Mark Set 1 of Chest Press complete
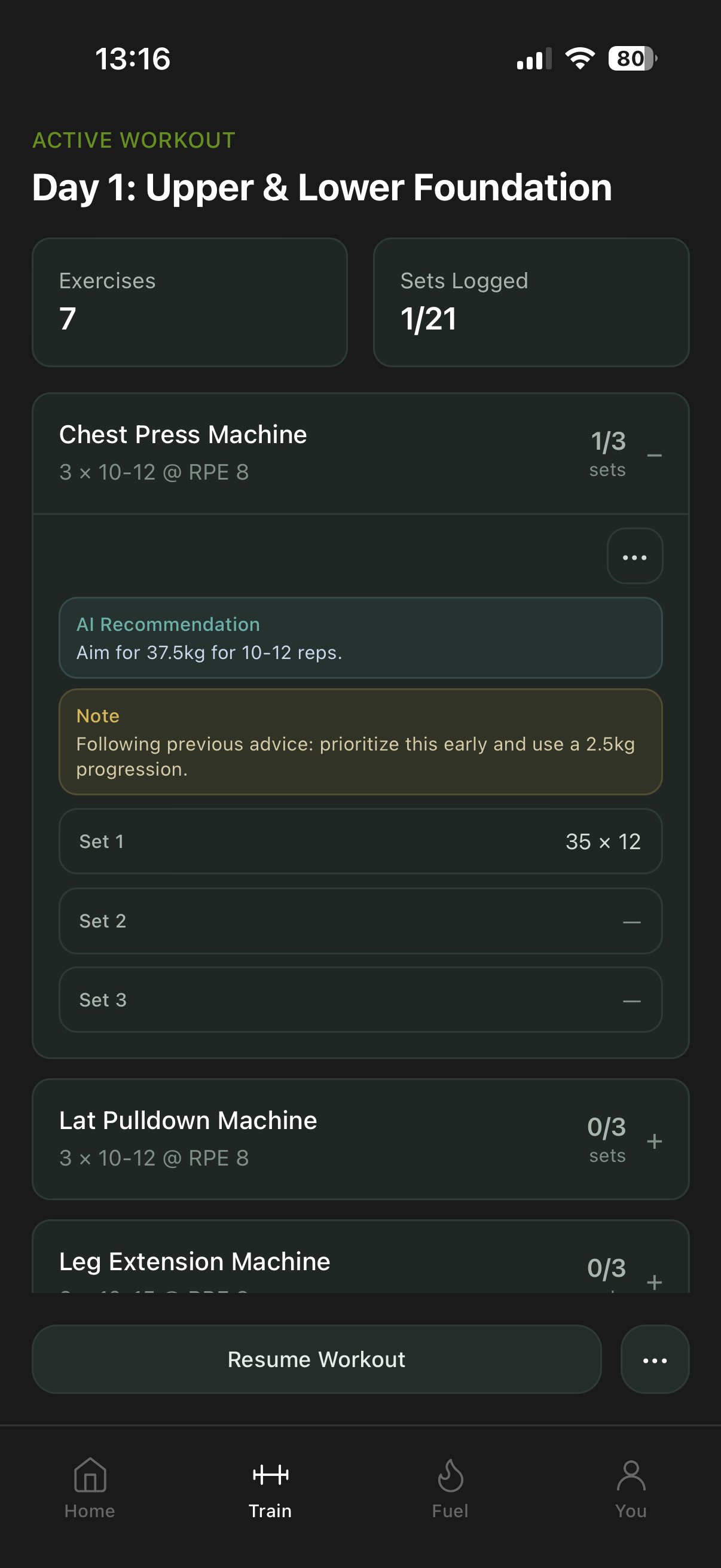This screenshot has height=1568, width=721. (360, 842)
